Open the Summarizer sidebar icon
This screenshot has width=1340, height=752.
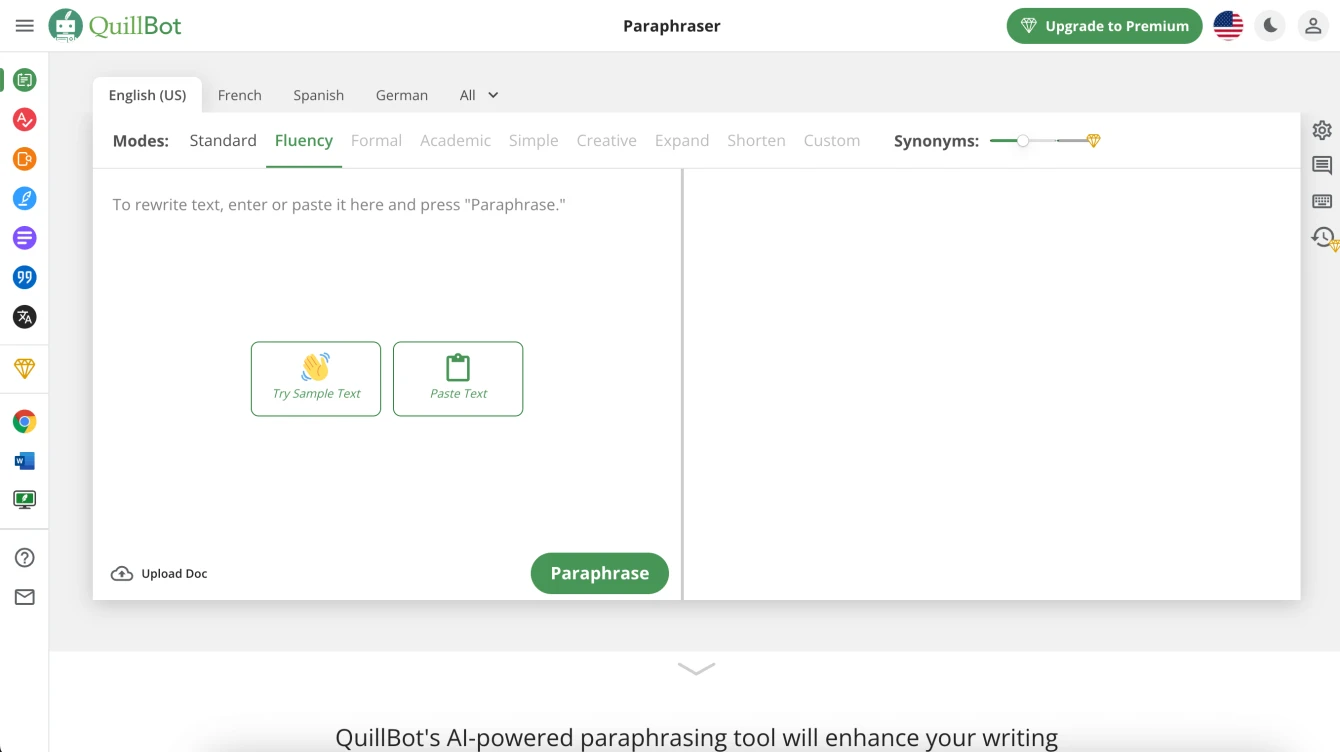[x=25, y=238]
